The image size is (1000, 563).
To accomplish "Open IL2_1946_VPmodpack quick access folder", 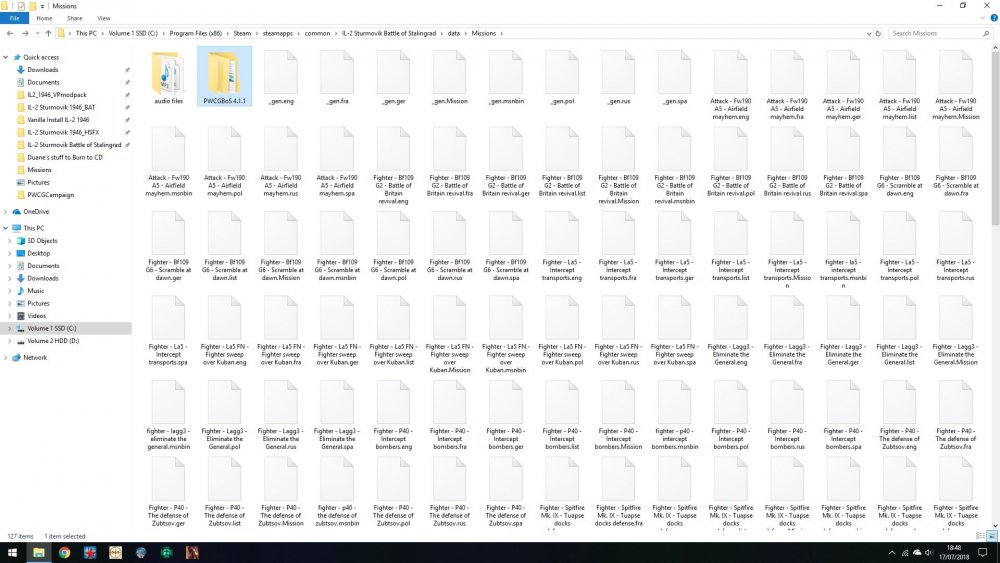I will [x=57, y=95].
